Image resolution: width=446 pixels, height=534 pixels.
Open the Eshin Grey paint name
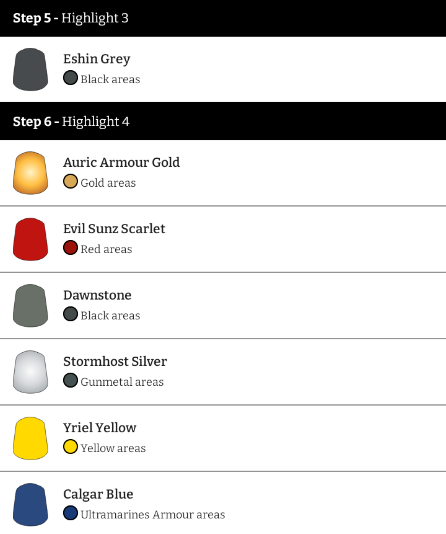(x=97, y=59)
